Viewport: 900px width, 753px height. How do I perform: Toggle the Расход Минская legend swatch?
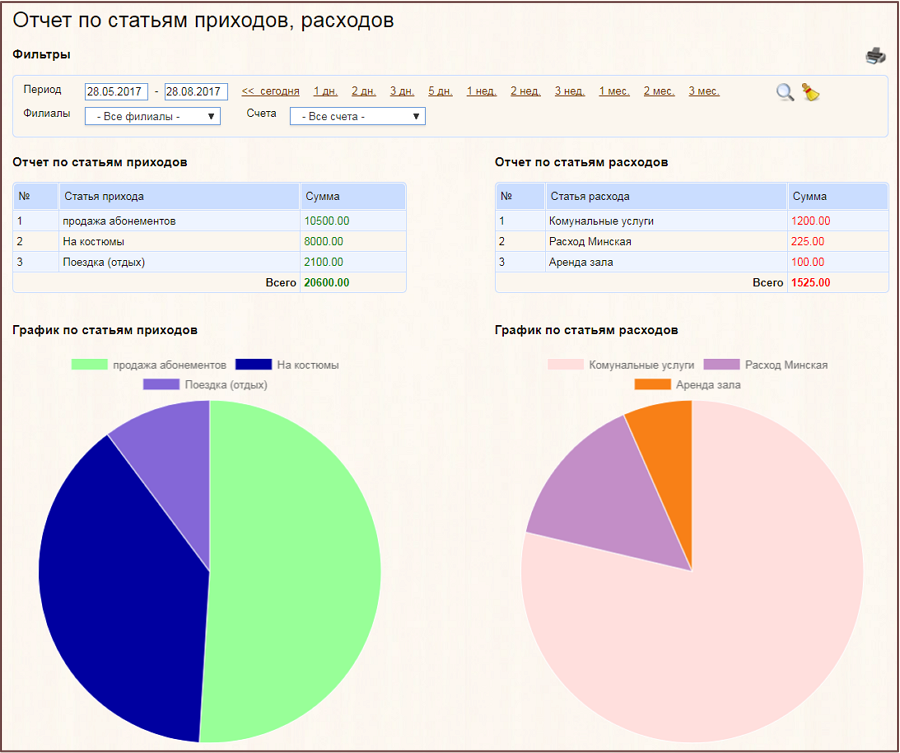point(722,364)
